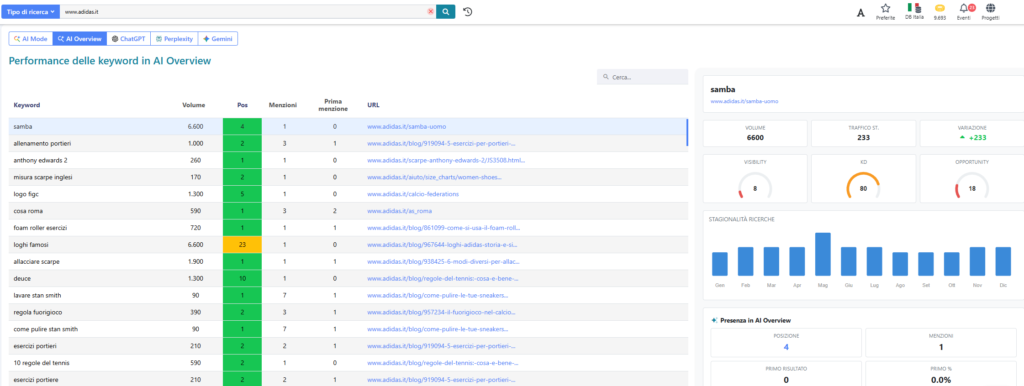Click the Volume 6600 card
Screen dimensions: 1024x386
point(755,133)
